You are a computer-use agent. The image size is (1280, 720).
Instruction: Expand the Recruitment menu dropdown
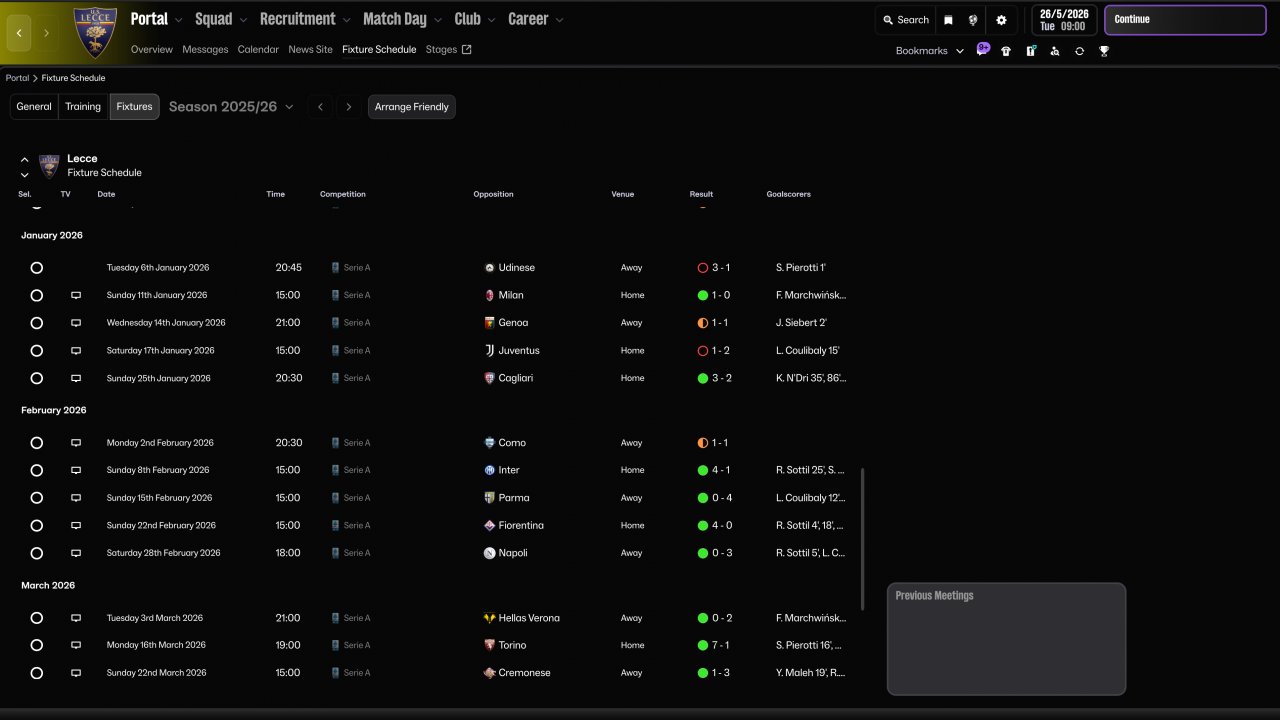tap(346, 20)
